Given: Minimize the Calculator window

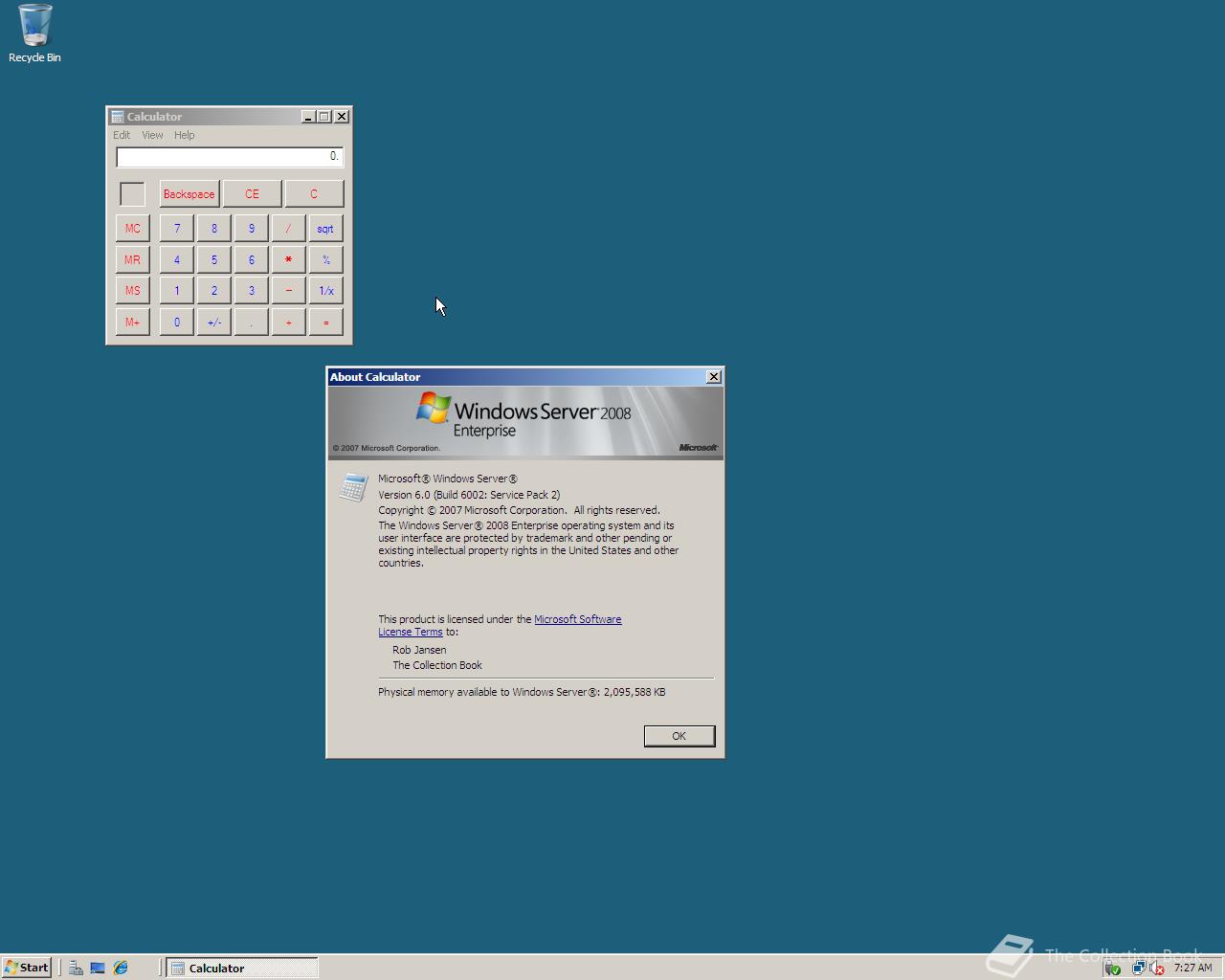Looking at the screenshot, I should [308, 117].
